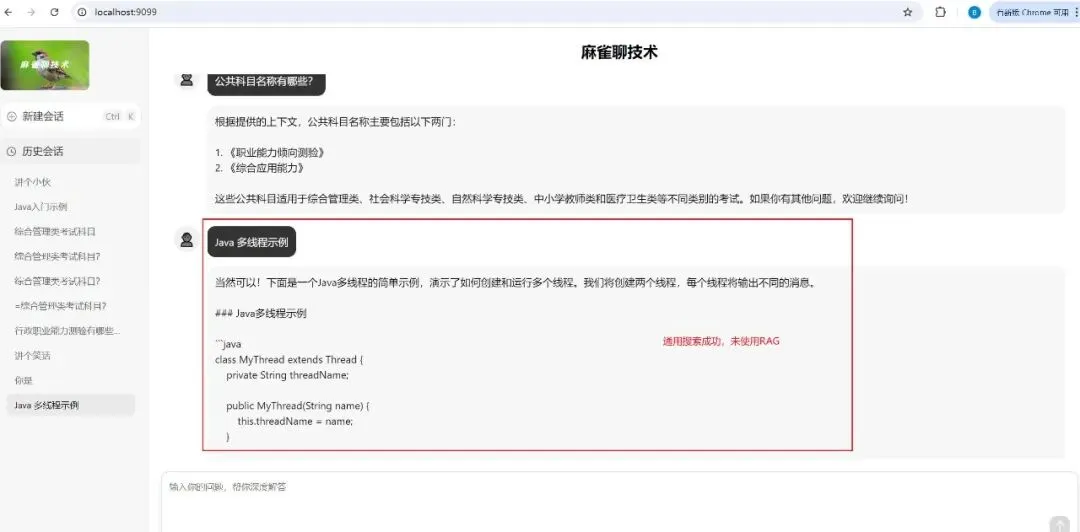
Task: Click the 有新版 Chrome 可用 update button
Action: tap(1033, 12)
